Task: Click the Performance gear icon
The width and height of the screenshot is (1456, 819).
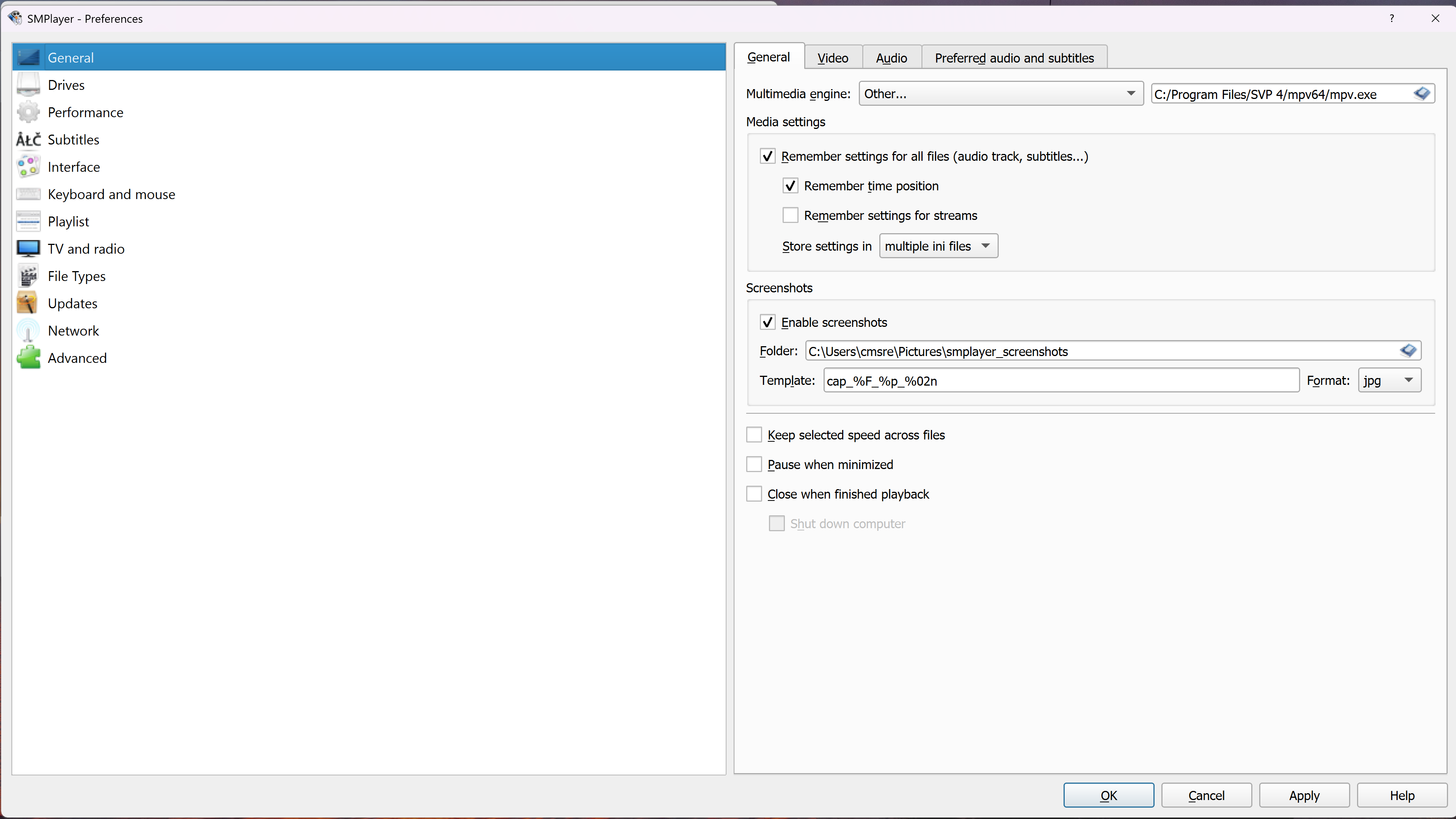Action: (x=28, y=112)
